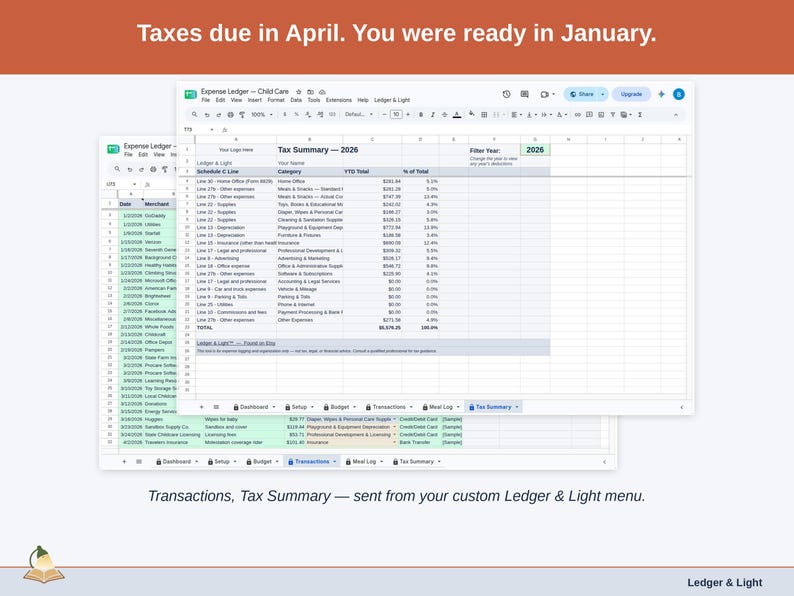The height and width of the screenshot is (596, 794).
Task: Click the redo arrow in front toolbar
Action: click(218, 115)
